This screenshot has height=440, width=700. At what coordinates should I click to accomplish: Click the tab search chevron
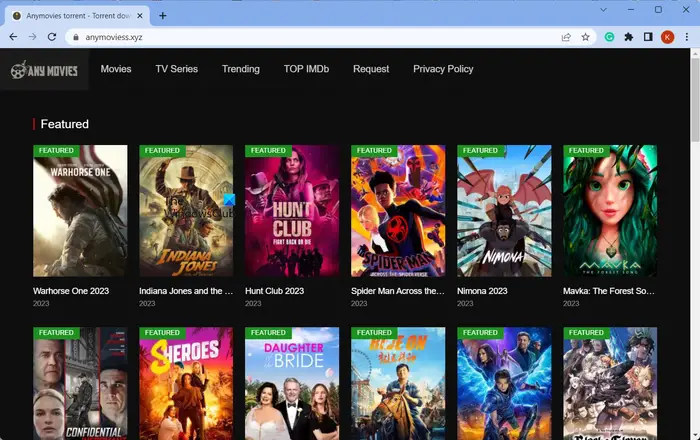(603, 9)
